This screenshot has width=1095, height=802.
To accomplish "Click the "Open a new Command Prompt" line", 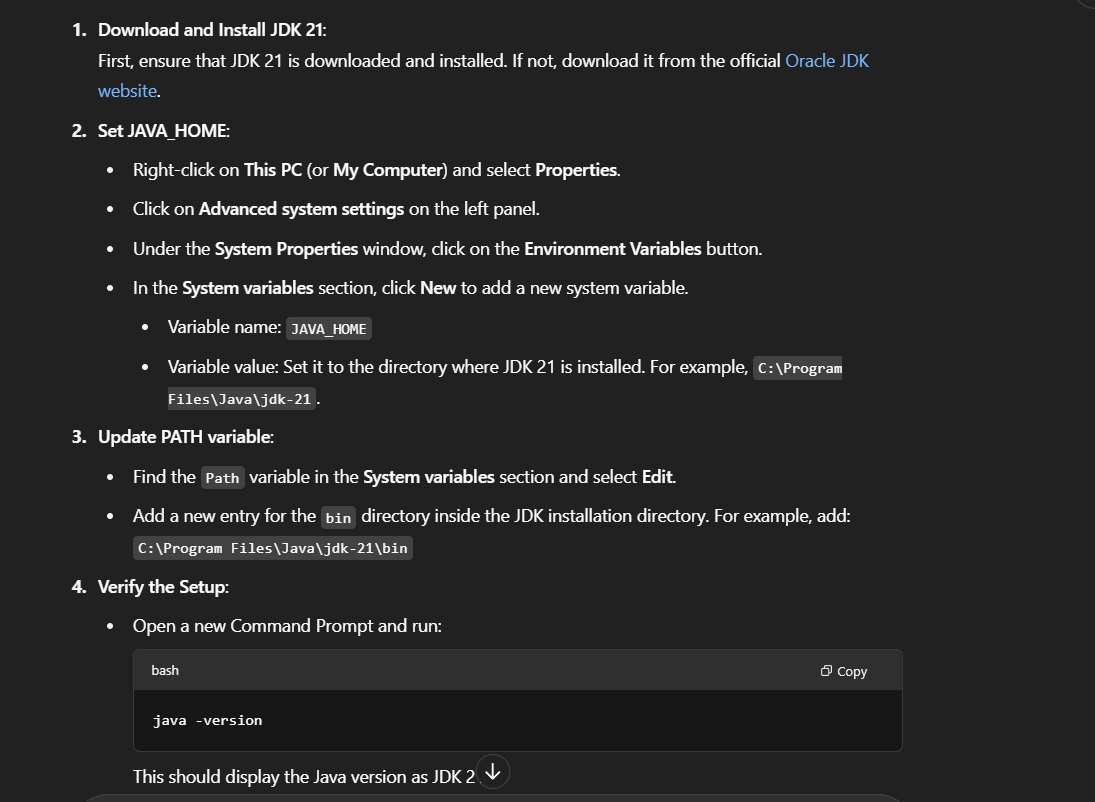I will 287,626.
